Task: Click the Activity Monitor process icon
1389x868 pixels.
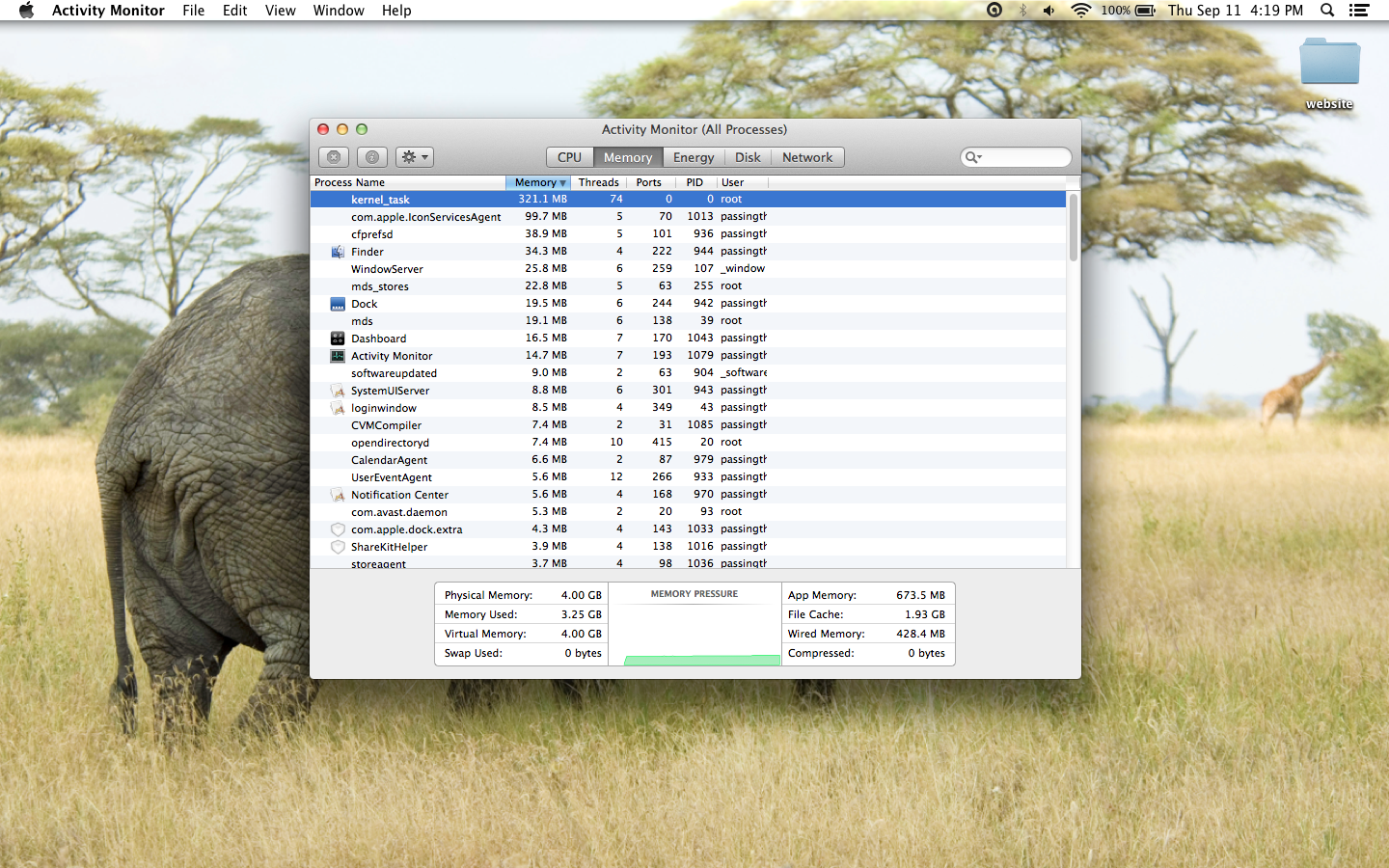Action: (x=338, y=356)
